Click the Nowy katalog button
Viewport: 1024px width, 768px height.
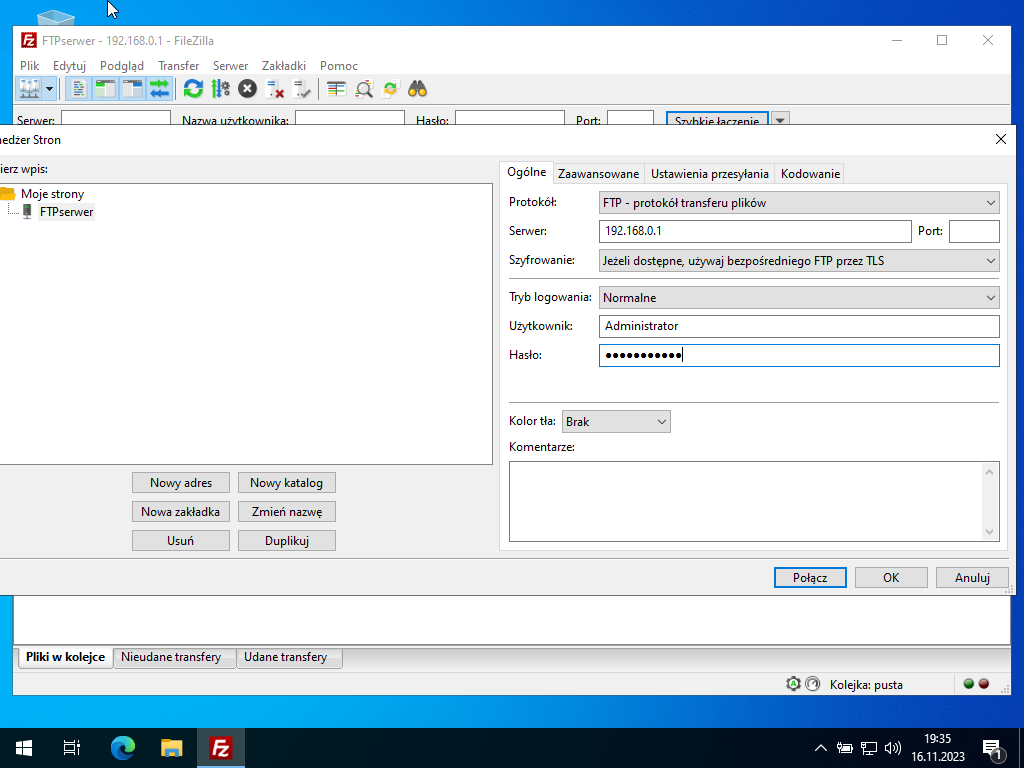tap(287, 483)
